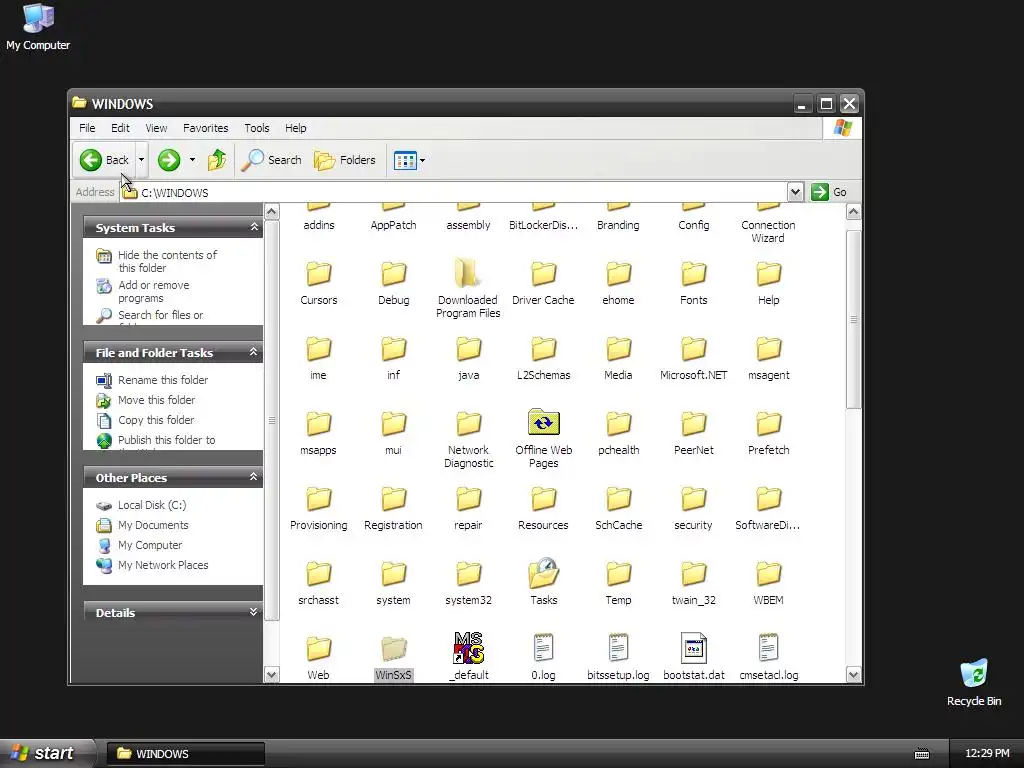Collapse the System Tasks panel
The width and height of the screenshot is (1024, 768).
(x=253, y=227)
